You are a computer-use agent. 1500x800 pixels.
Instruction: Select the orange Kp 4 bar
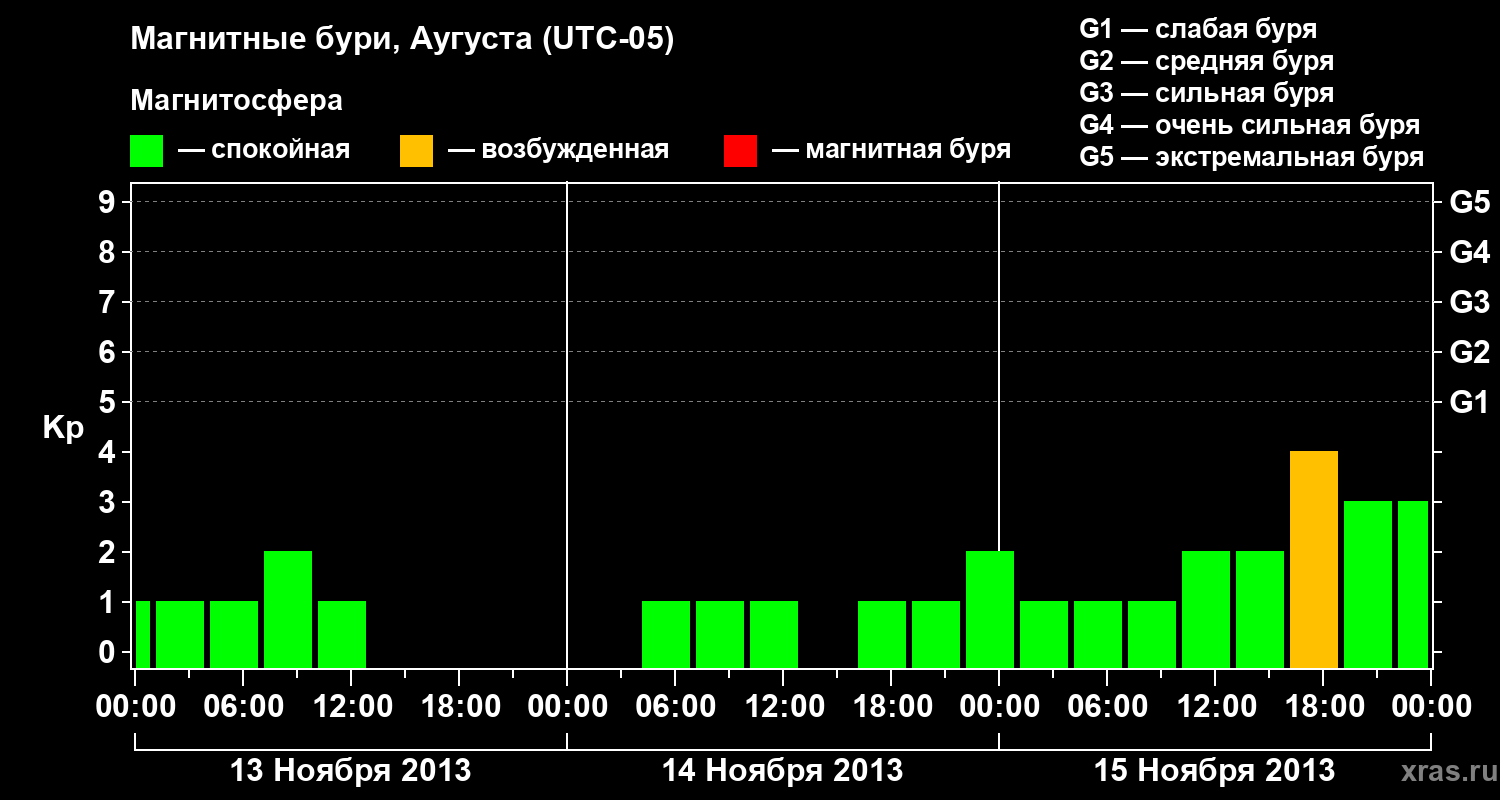point(1314,560)
